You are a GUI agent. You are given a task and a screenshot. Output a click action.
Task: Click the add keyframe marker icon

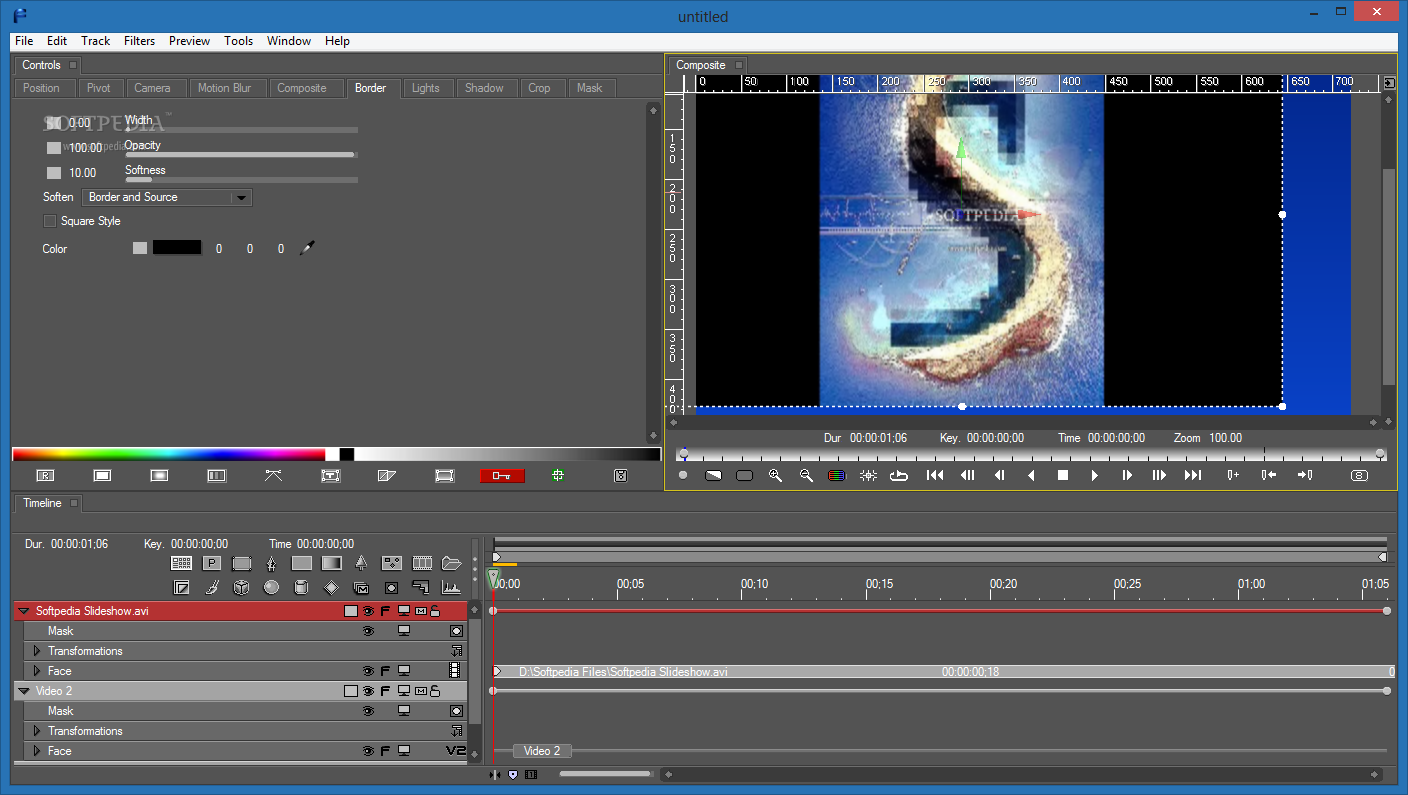click(1234, 476)
